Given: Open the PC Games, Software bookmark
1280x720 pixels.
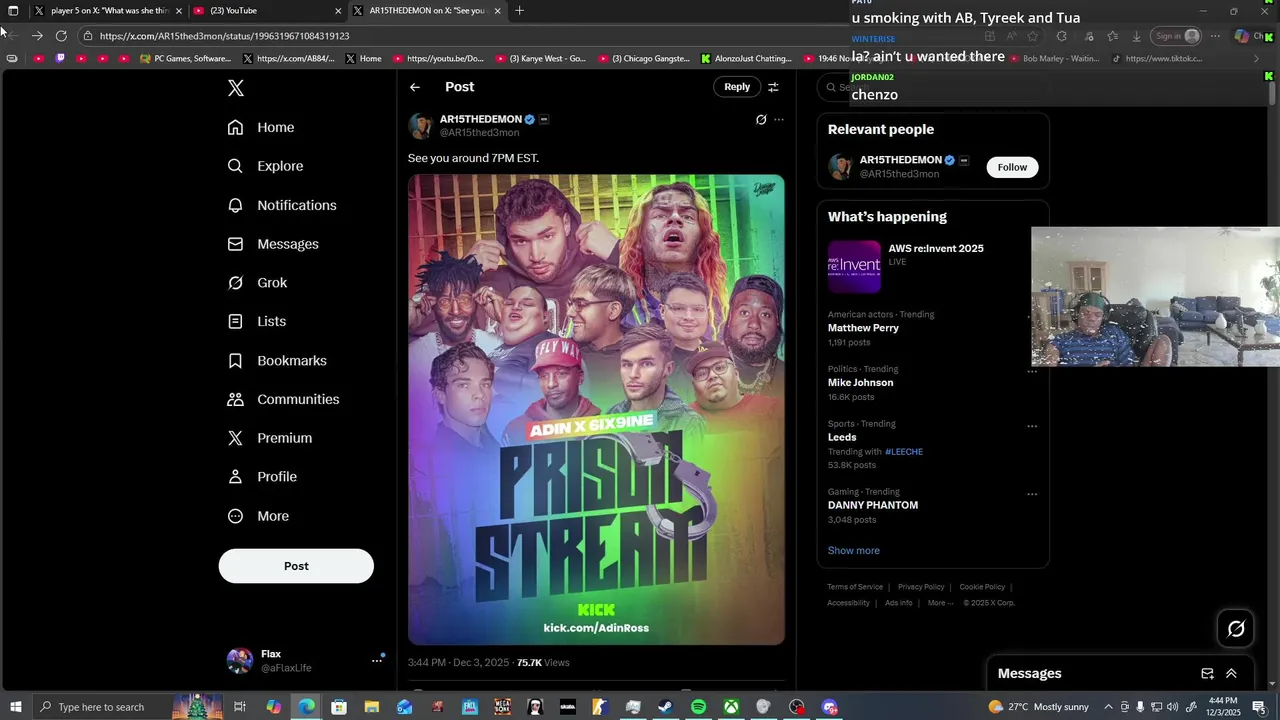Looking at the screenshot, I should (186, 59).
